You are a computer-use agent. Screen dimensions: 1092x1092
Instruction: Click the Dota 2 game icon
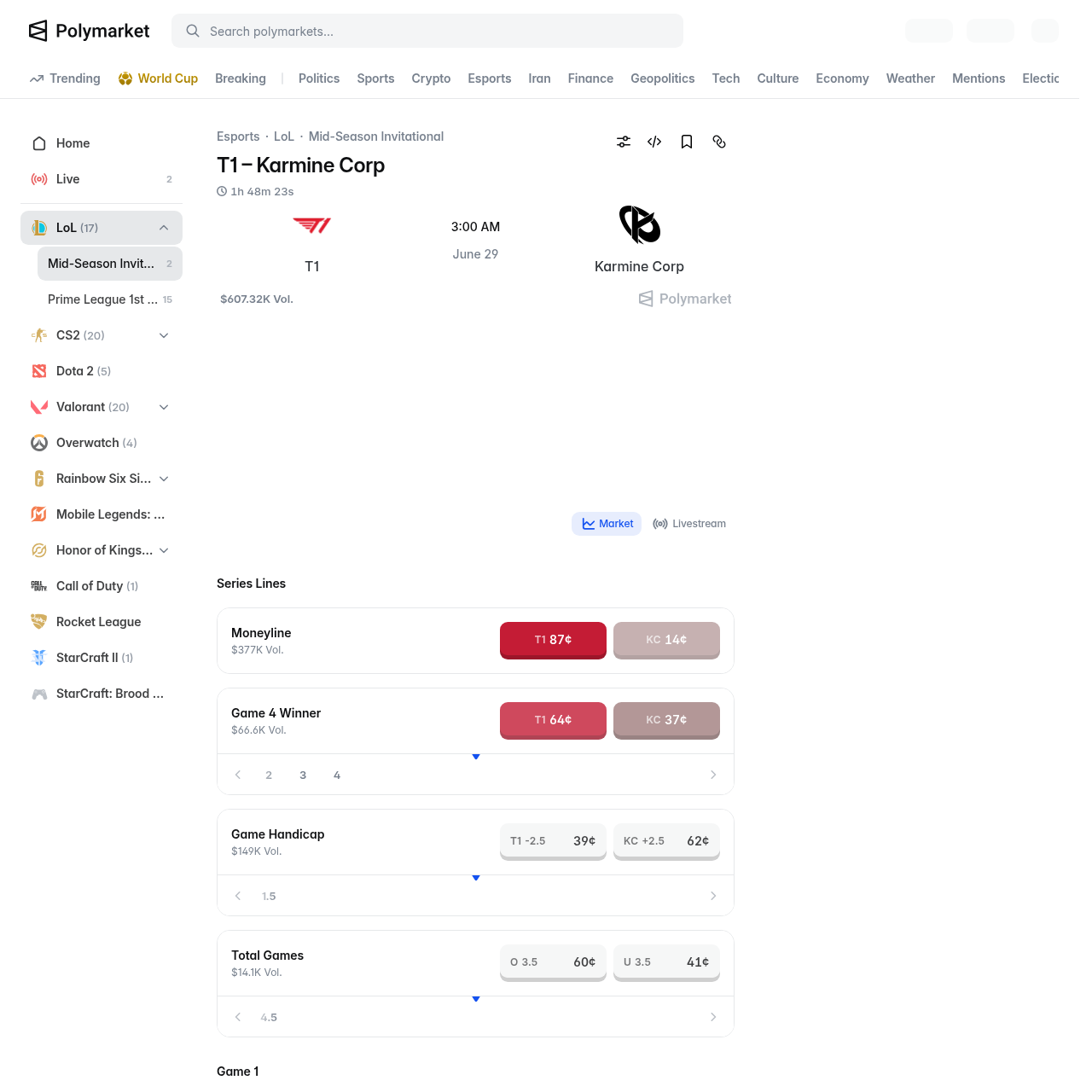pyautogui.click(x=39, y=371)
